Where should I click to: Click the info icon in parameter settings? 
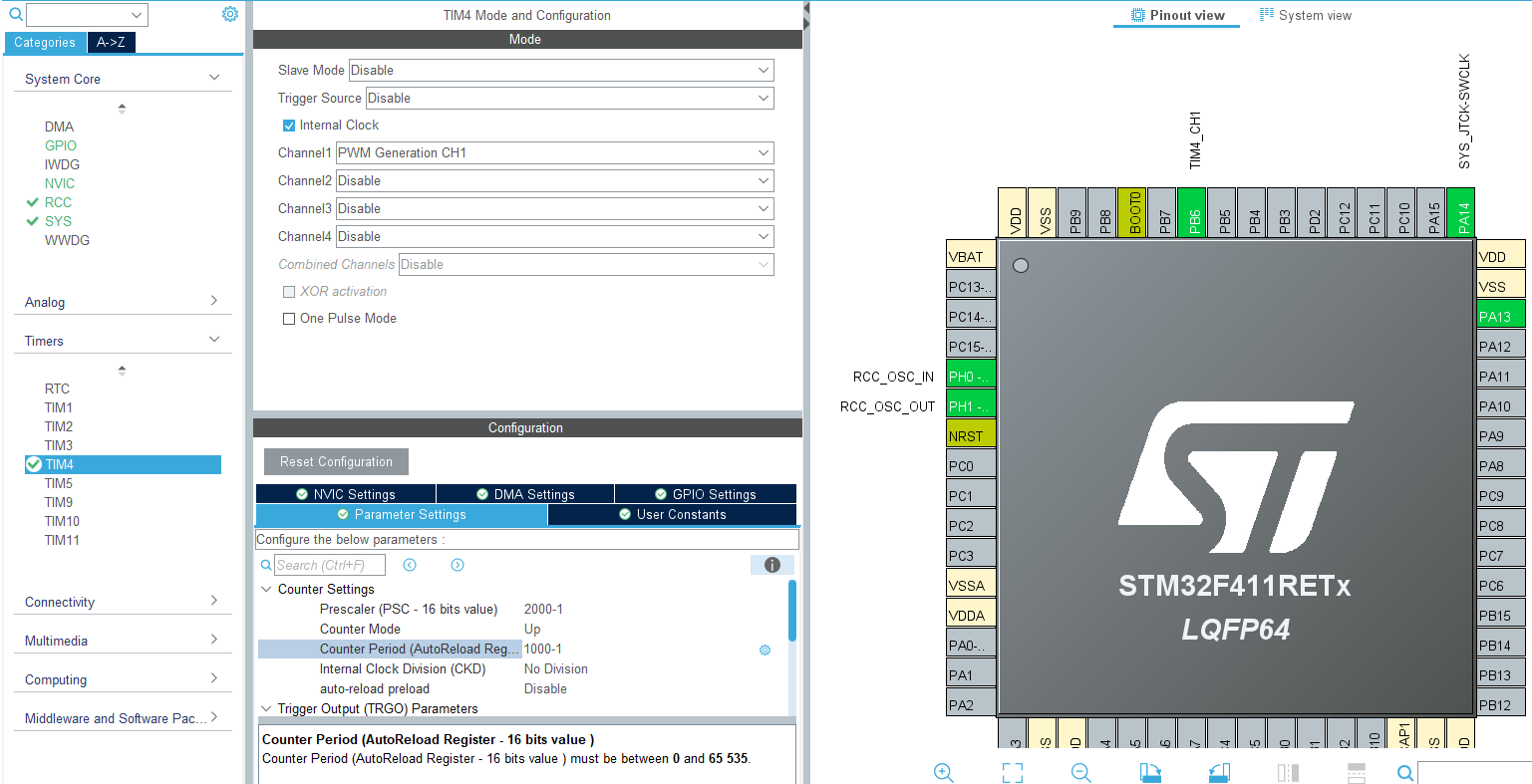772,565
